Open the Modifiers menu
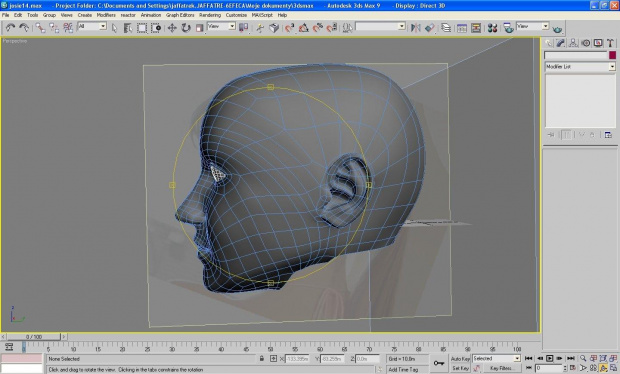 (106, 15)
